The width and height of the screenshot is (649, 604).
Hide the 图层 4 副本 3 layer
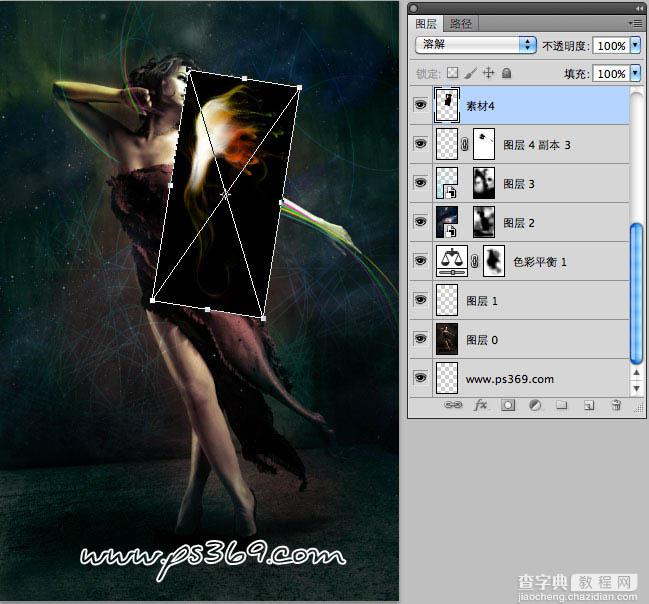(x=421, y=144)
